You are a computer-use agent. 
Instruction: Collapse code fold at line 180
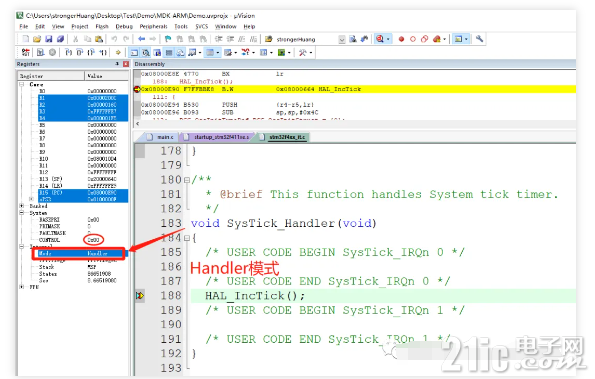coord(187,180)
